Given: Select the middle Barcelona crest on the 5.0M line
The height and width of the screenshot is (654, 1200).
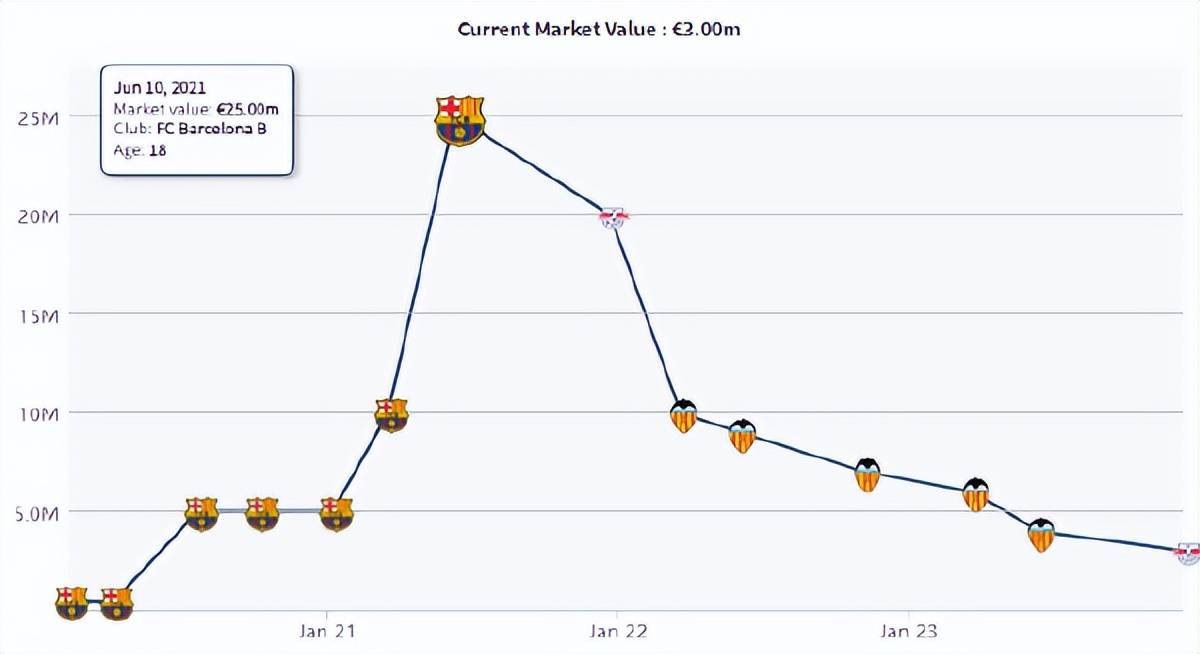Looking at the screenshot, I should 262,513.
